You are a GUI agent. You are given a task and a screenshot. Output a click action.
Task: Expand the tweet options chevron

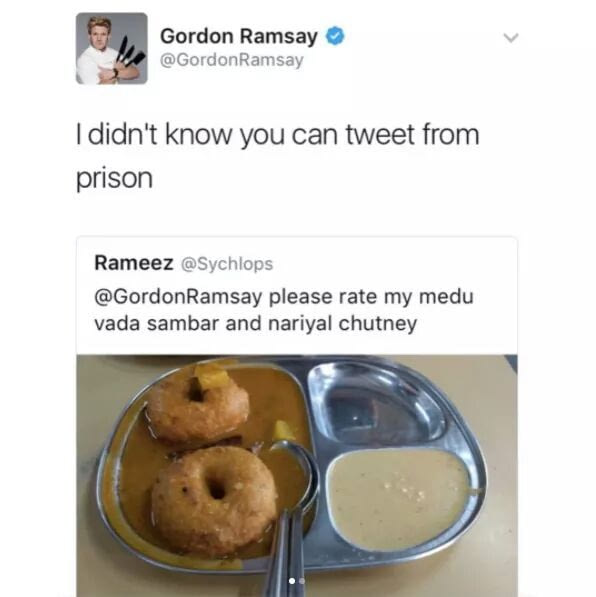click(511, 37)
